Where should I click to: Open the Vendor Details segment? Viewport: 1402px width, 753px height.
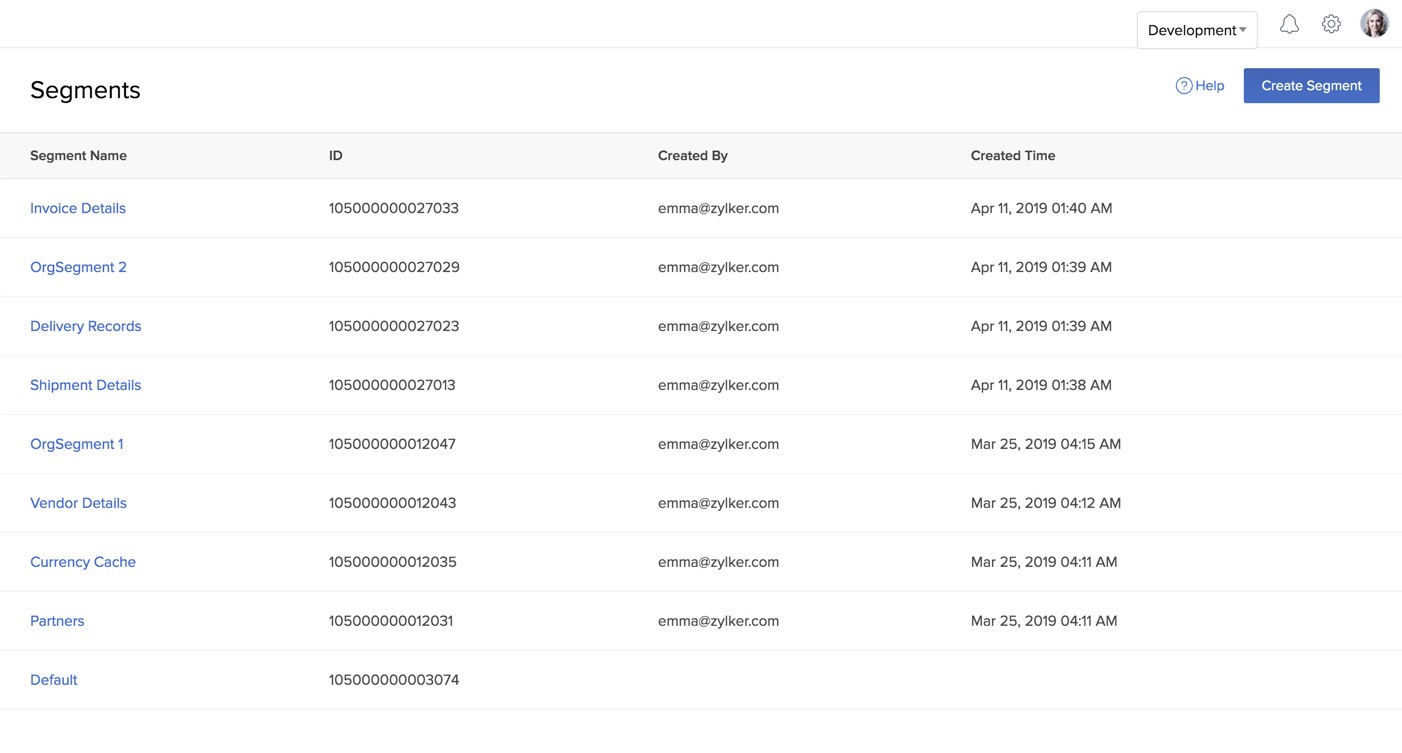coord(78,503)
